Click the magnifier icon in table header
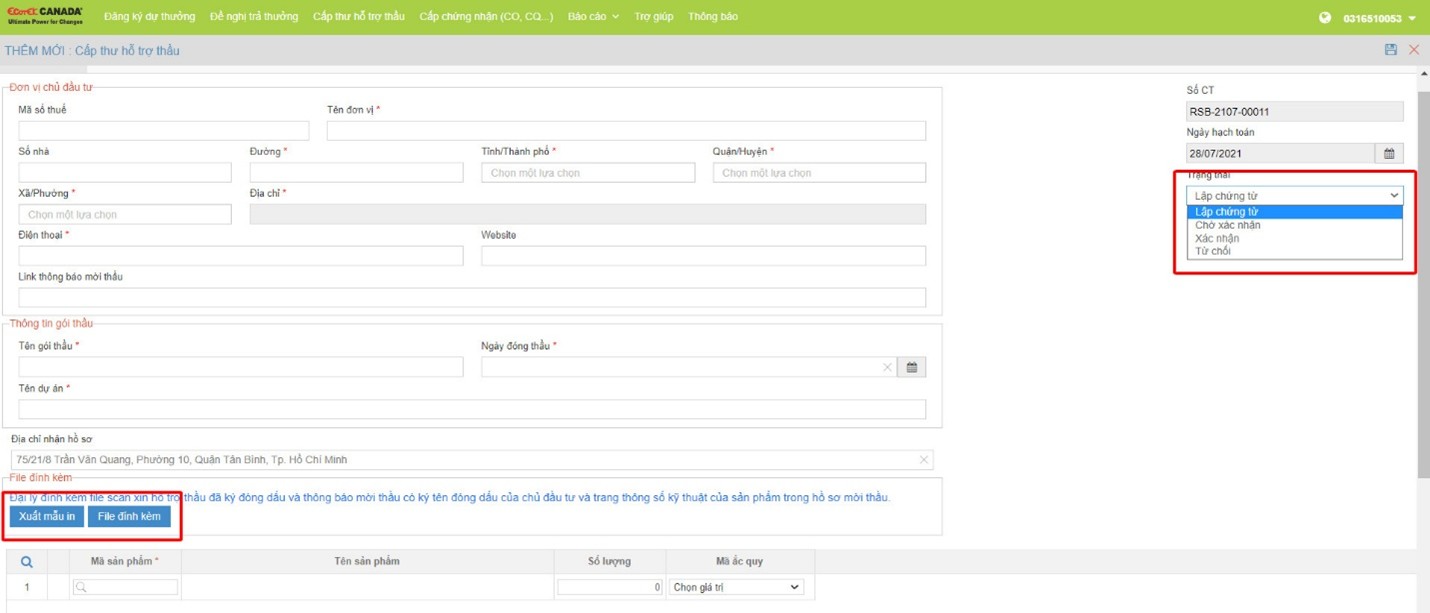This screenshot has width=1430, height=613. click(x=27, y=562)
